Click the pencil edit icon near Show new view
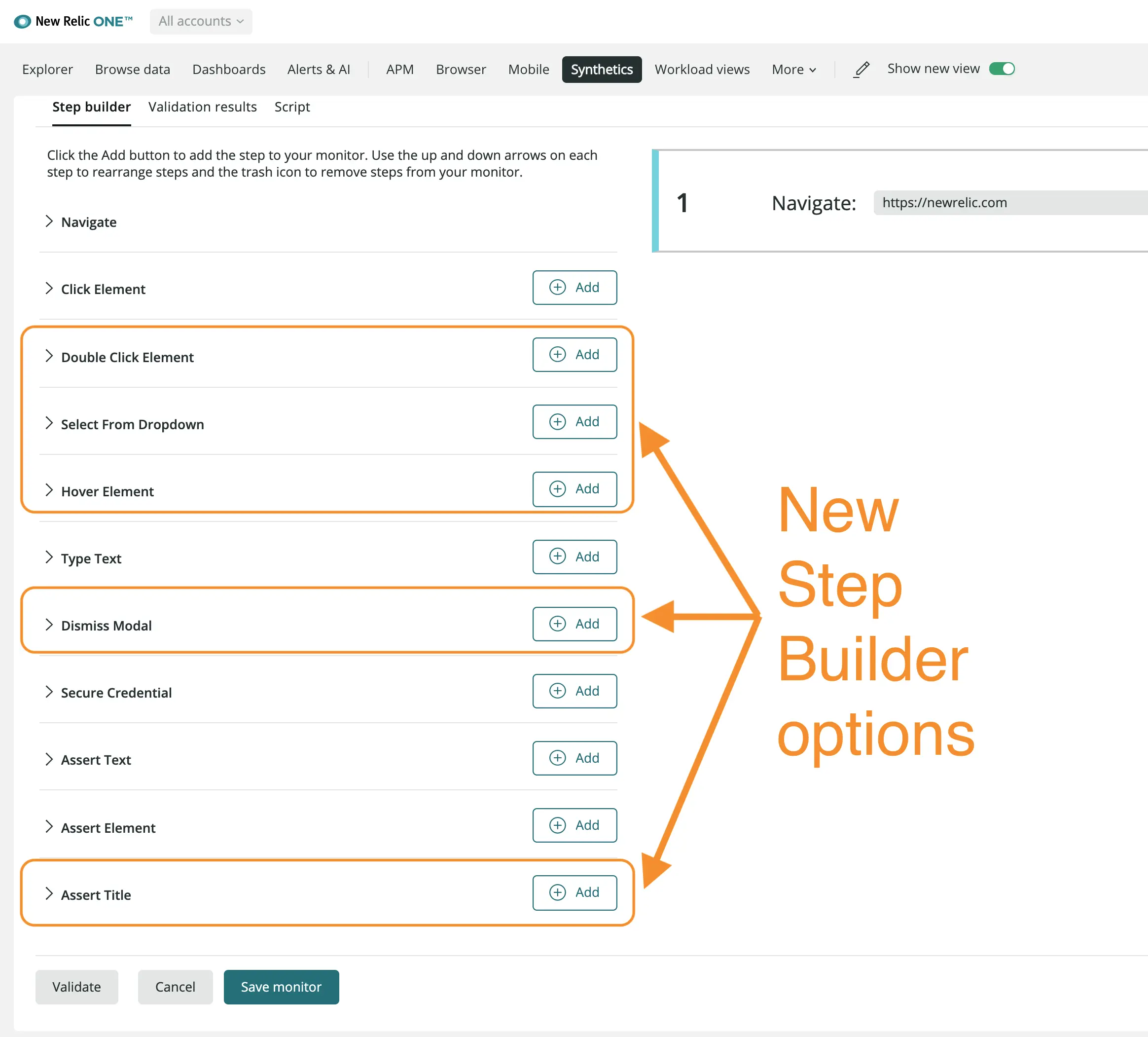The width and height of the screenshot is (1148, 1037). (x=861, y=69)
